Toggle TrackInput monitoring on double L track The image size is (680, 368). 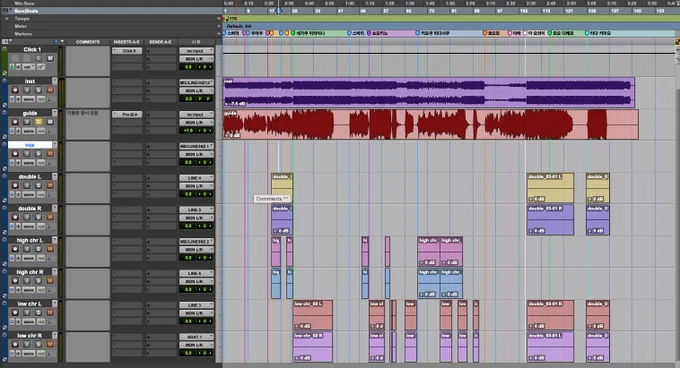[x=27, y=185]
